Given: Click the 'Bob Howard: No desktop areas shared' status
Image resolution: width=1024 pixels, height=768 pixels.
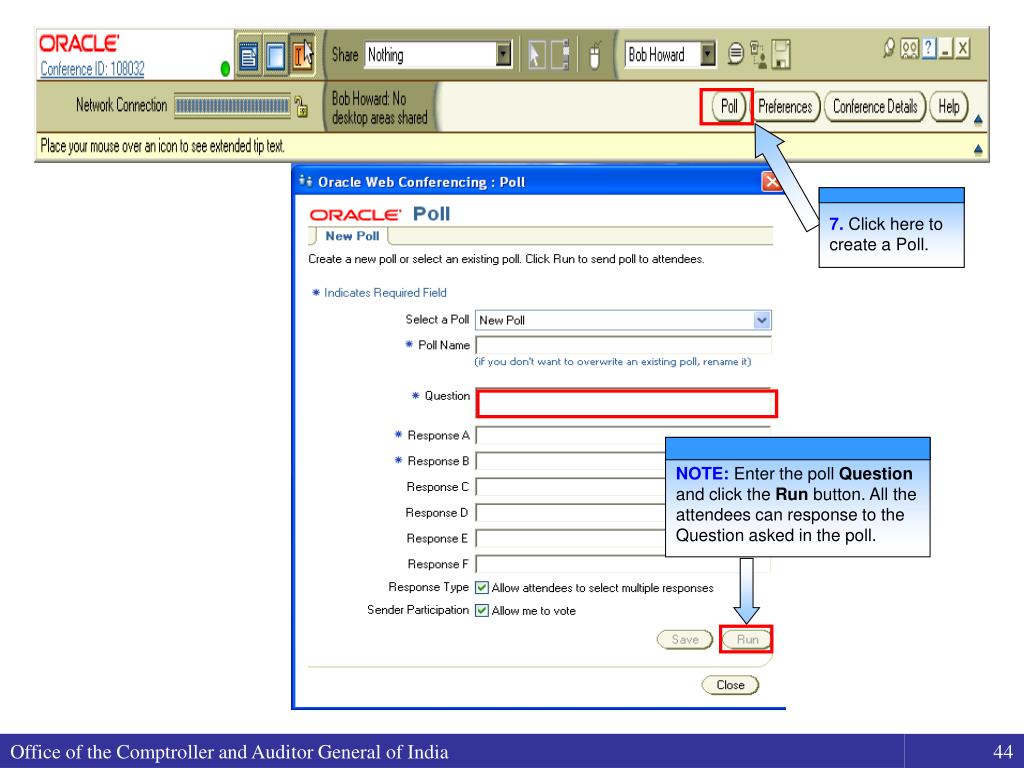Looking at the screenshot, I should coord(379,108).
